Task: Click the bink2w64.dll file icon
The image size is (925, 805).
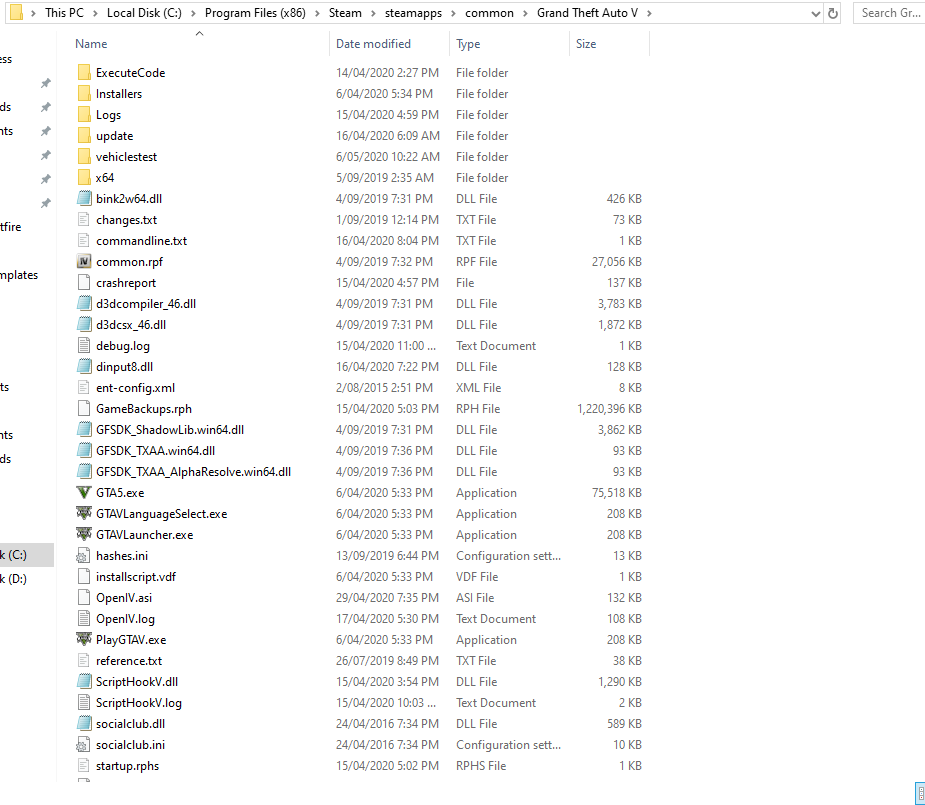Action: 84,198
